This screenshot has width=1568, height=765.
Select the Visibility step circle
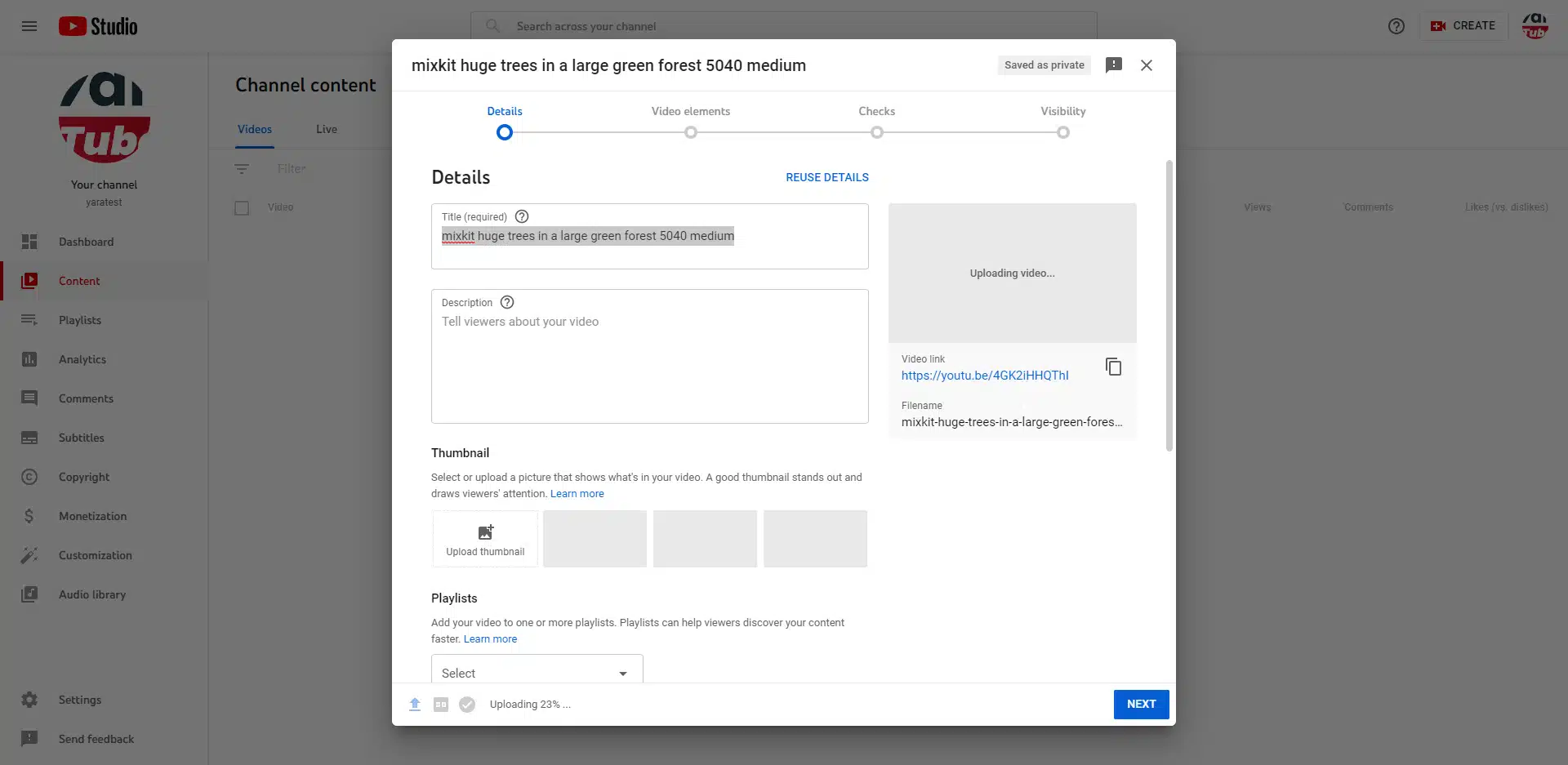tap(1062, 132)
